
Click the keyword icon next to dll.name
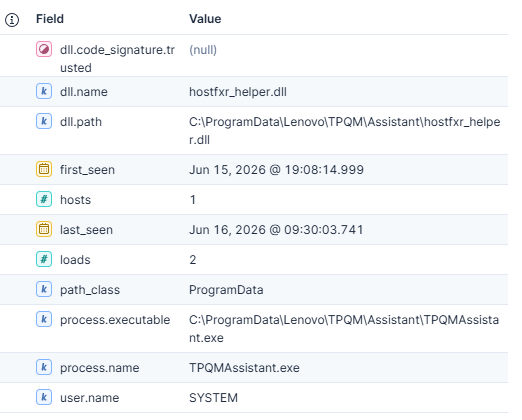44,91
